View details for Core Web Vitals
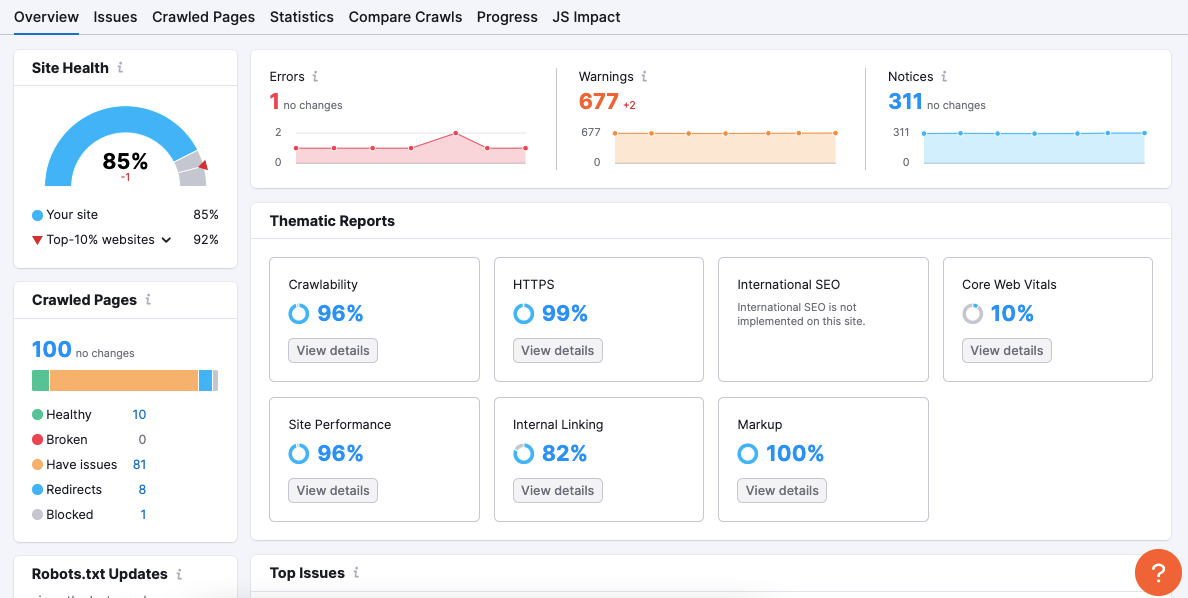Viewport: 1188px width, 598px height. click(1006, 350)
